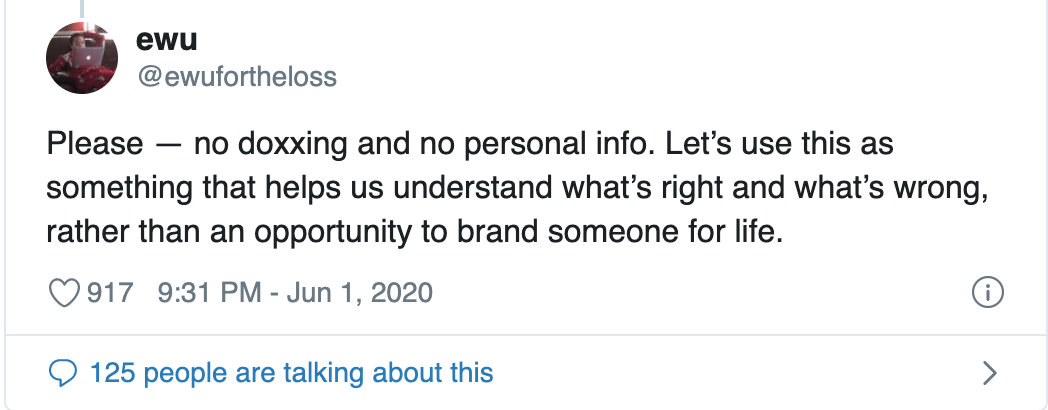Click the Jun 1, 2020 date

click(360, 293)
